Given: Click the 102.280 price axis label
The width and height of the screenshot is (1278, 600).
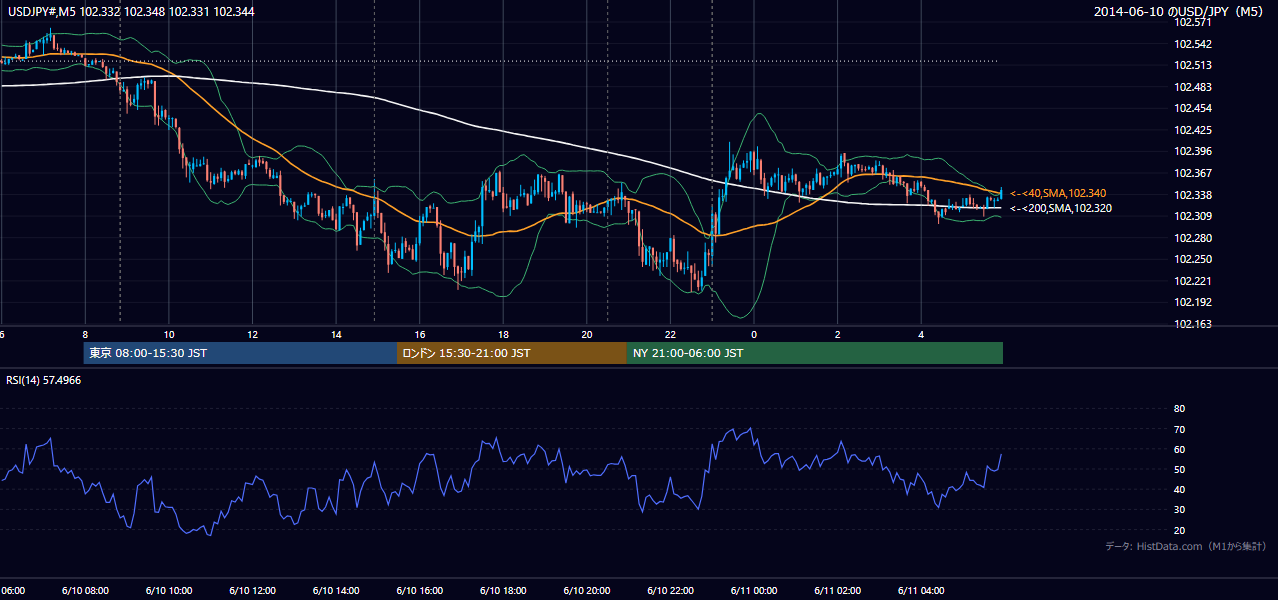Looking at the screenshot, I should click(x=1193, y=238).
